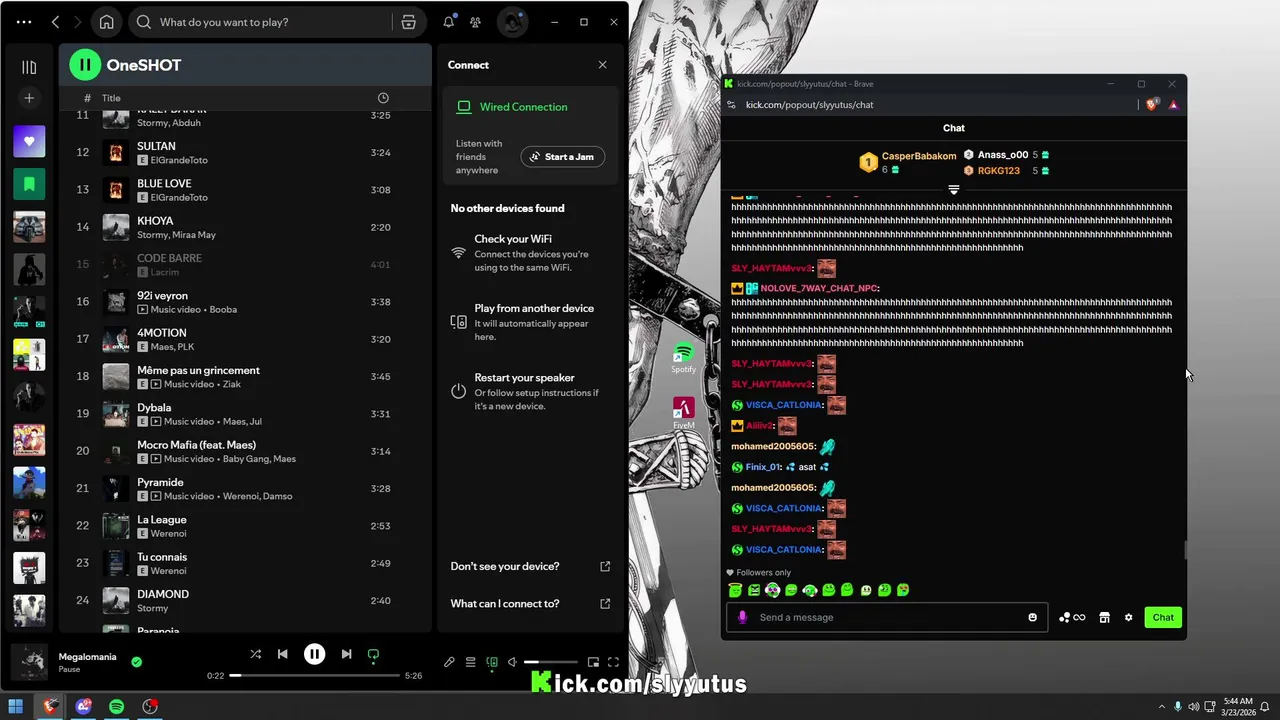Go to Spotify Home
The width and height of the screenshot is (1280, 720).
click(x=107, y=22)
